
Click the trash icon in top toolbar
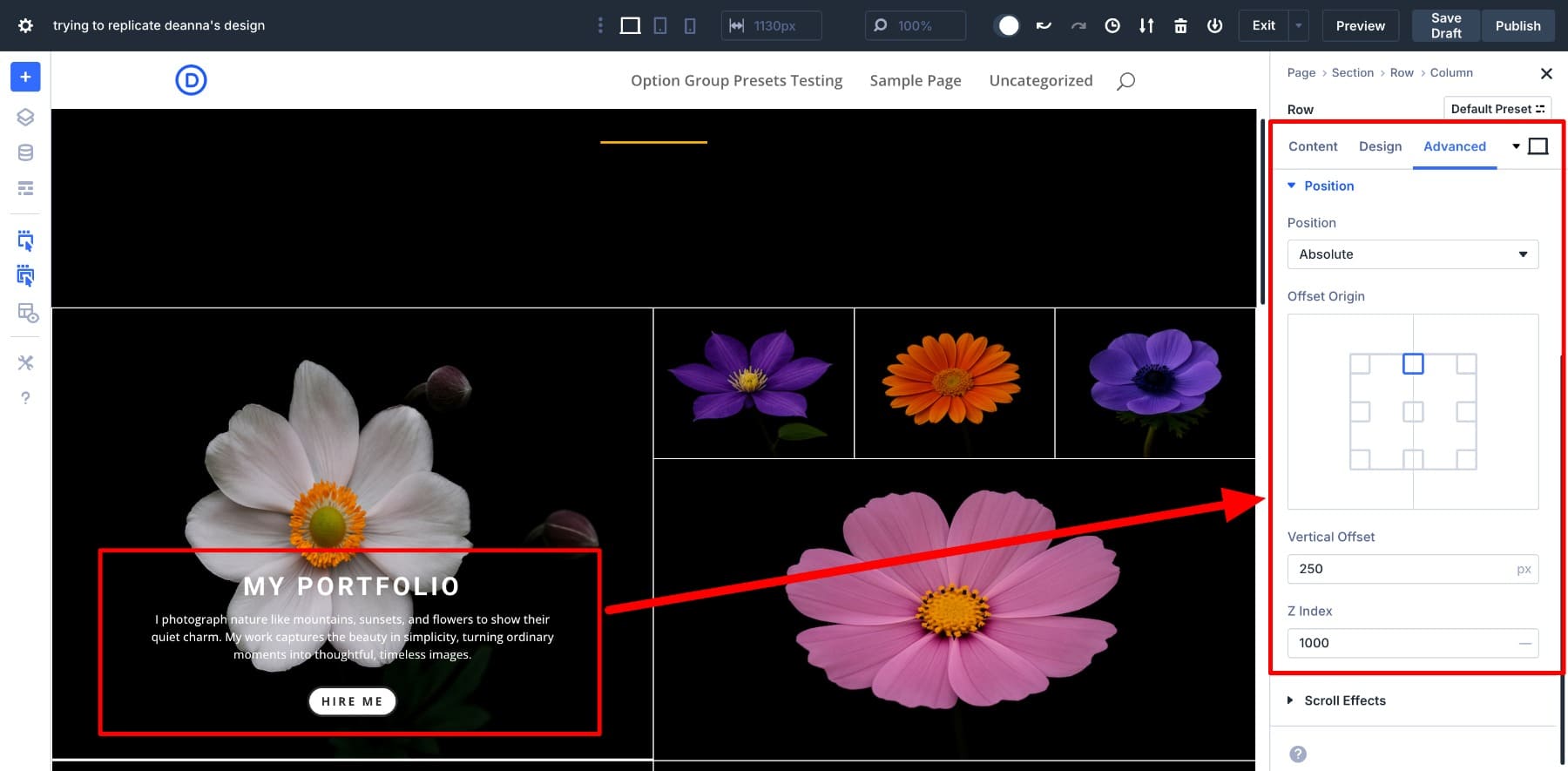tap(1180, 25)
